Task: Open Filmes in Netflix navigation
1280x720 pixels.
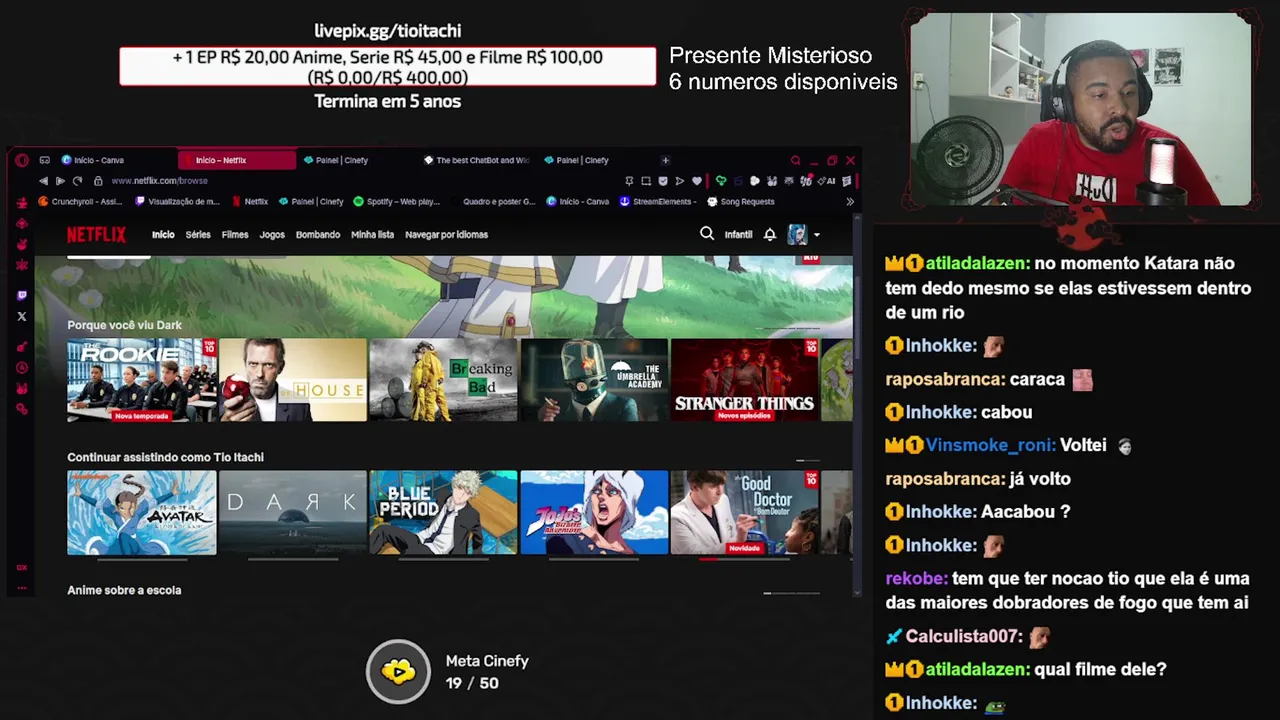Action: [x=235, y=234]
